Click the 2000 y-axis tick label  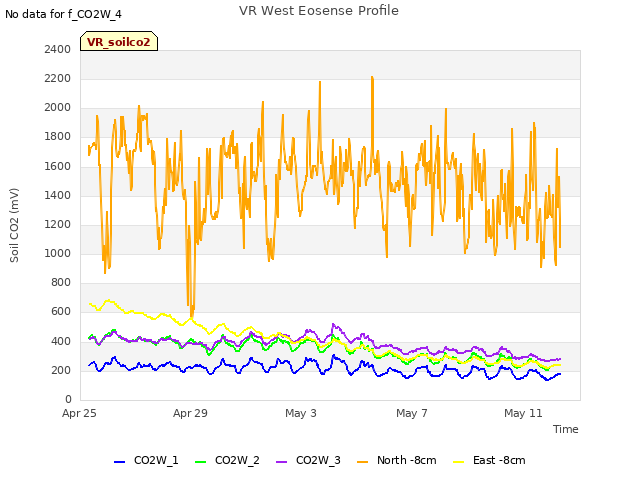click(x=58, y=108)
